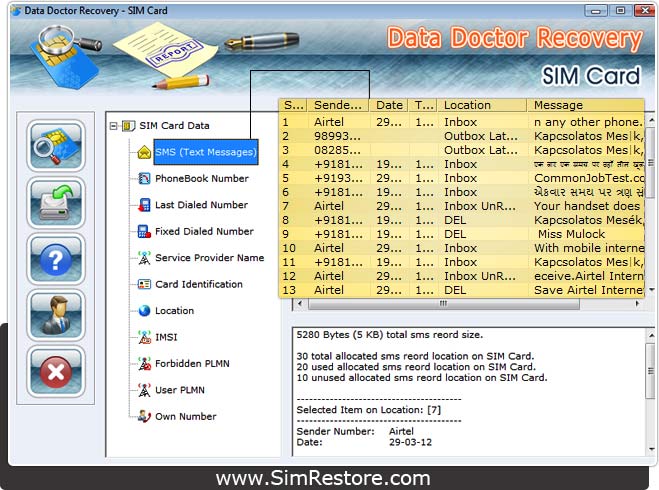Click the support person icon button
The image size is (659, 490).
pyautogui.click(x=56, y=317)
